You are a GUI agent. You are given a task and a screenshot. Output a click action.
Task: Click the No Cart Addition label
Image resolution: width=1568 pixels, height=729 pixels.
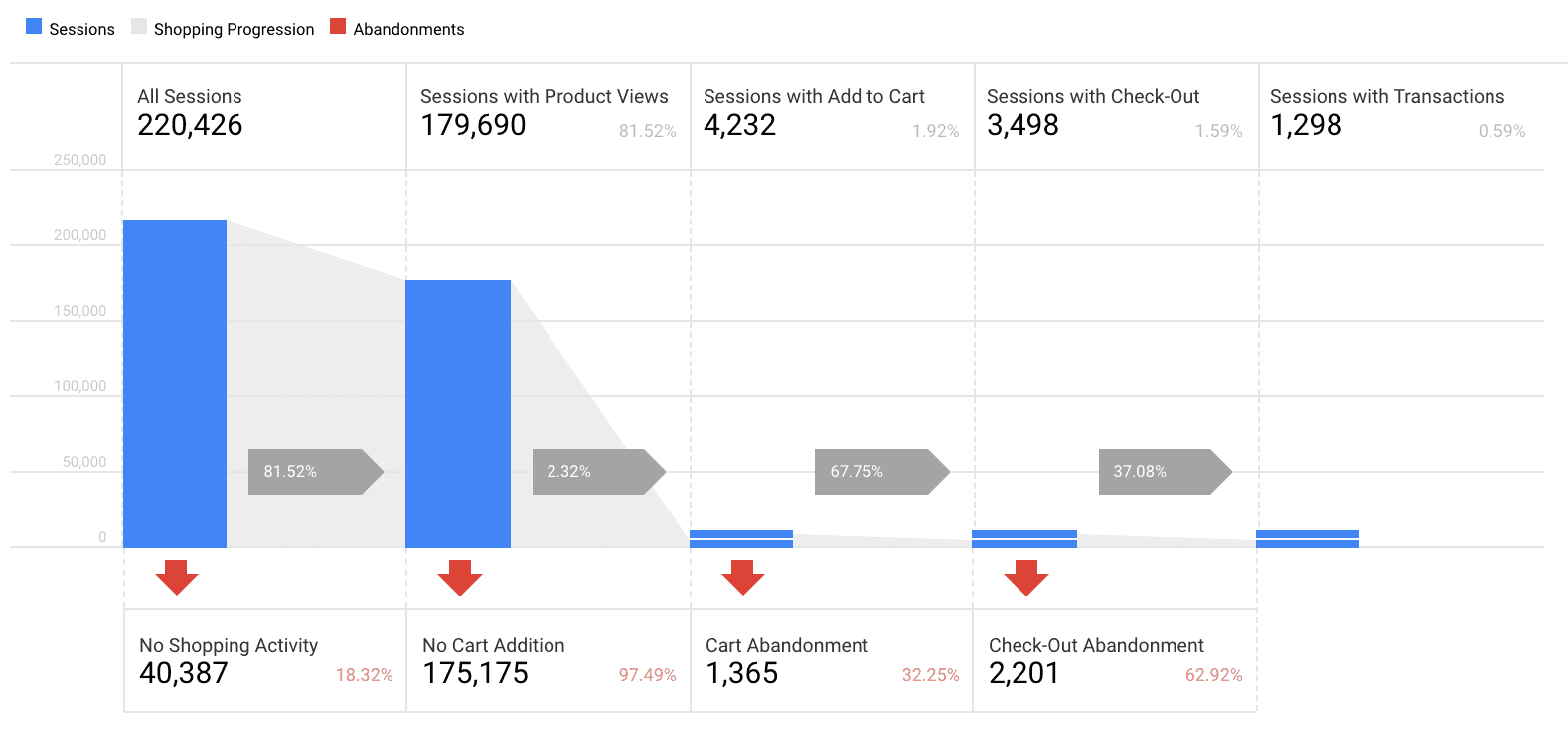click(494, 645)
